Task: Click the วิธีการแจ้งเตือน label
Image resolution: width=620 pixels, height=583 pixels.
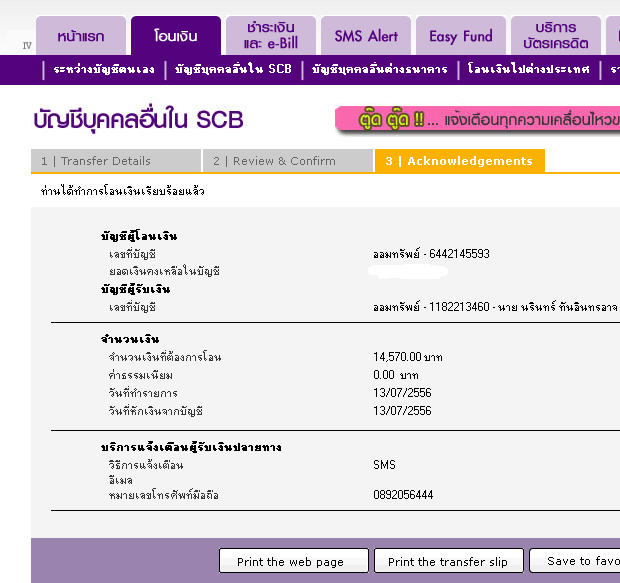Action: (x=146, y=465)
